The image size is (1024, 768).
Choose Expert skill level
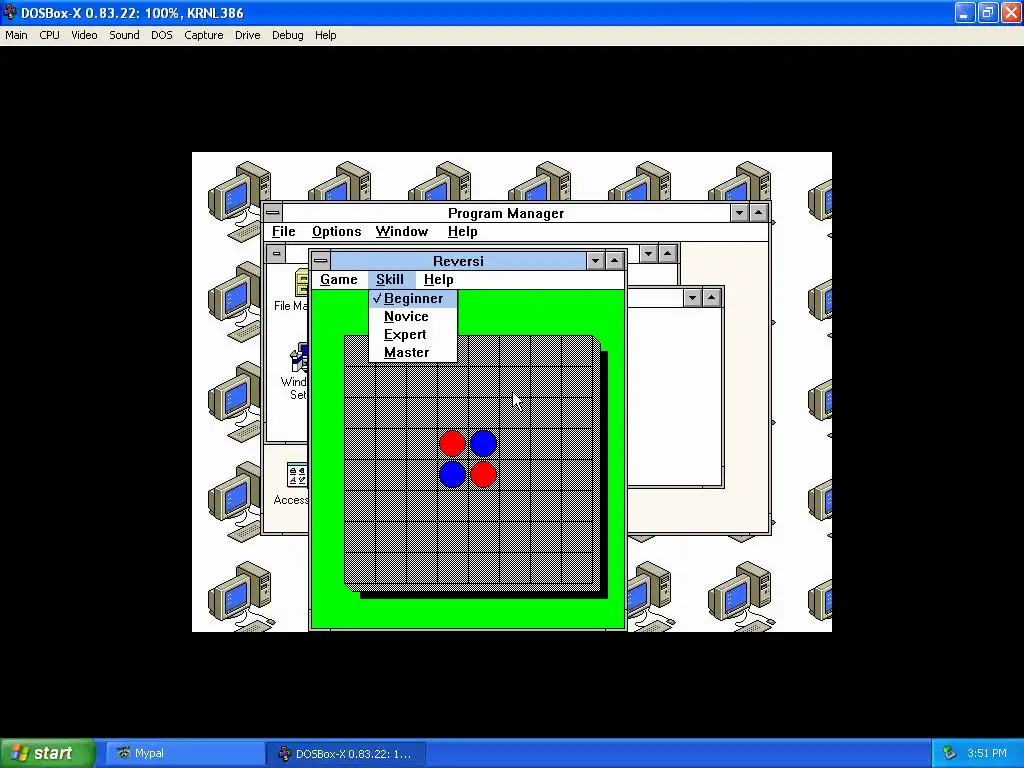(x=413, y=334)
